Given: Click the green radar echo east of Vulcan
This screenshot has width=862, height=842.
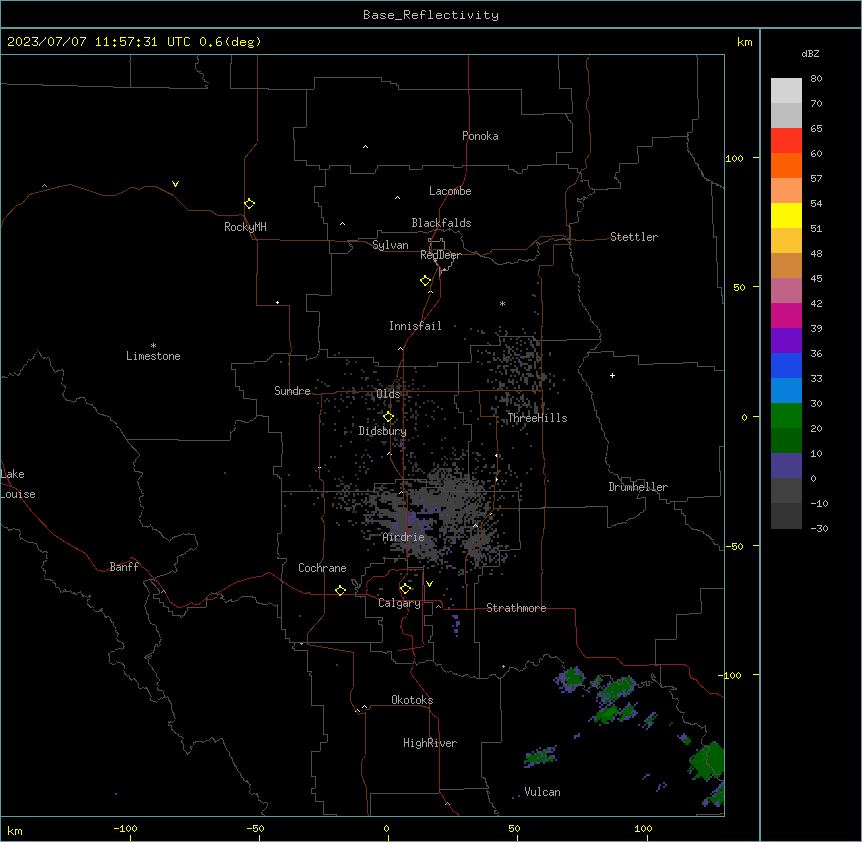Looking at the screenshot, I should click(708, 761).
